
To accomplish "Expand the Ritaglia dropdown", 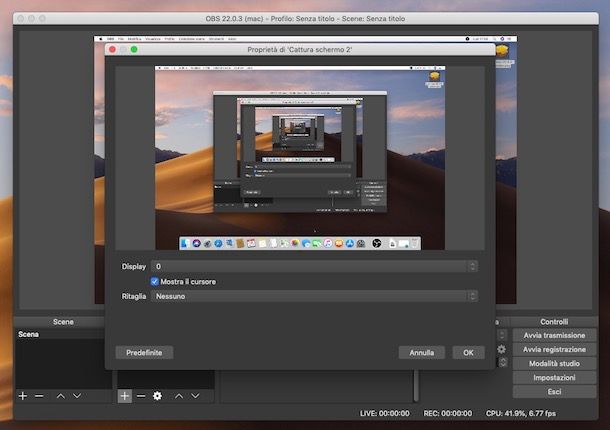I will point(313,296).
